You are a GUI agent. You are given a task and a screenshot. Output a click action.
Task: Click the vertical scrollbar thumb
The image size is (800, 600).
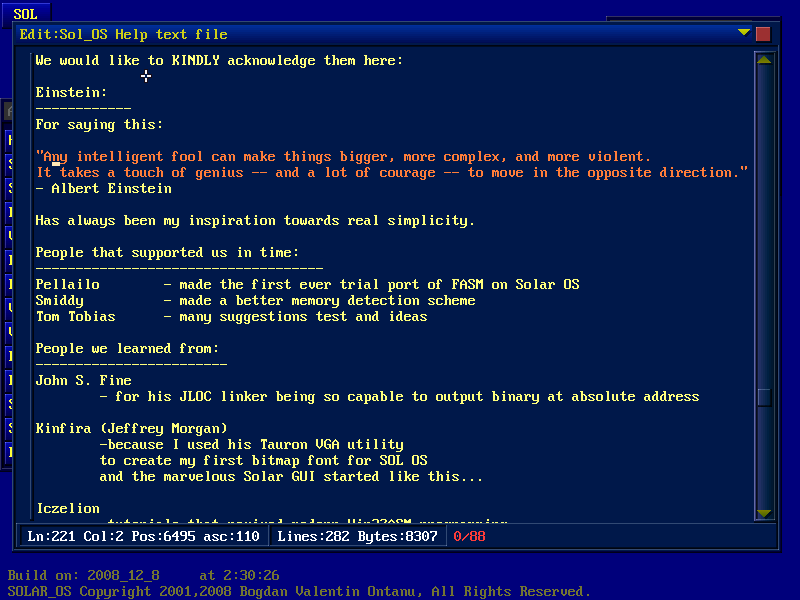(x=764, y=397)
